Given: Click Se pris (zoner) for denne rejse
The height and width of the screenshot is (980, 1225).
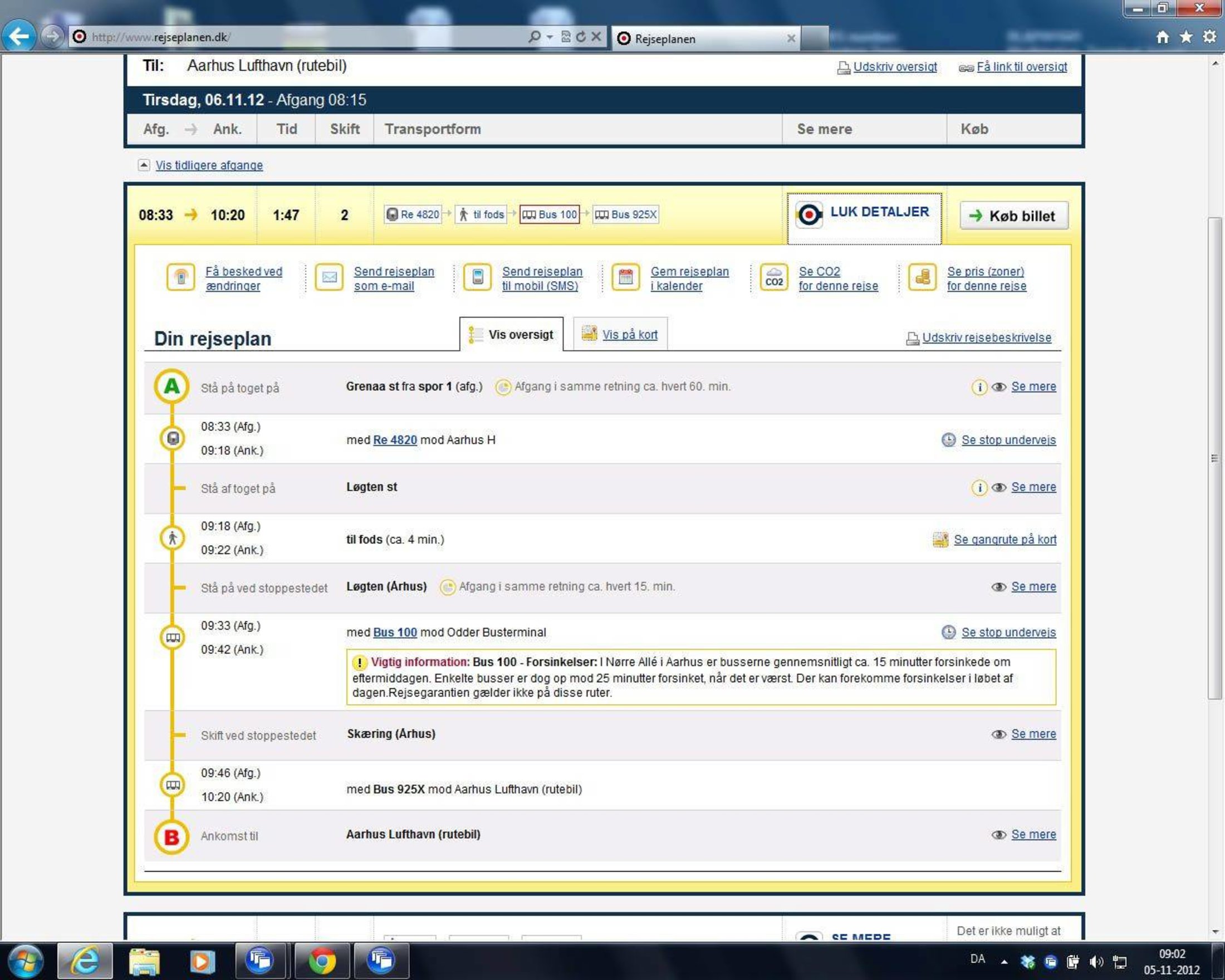Looking at the screenshot, I should [x=987, y=279].
